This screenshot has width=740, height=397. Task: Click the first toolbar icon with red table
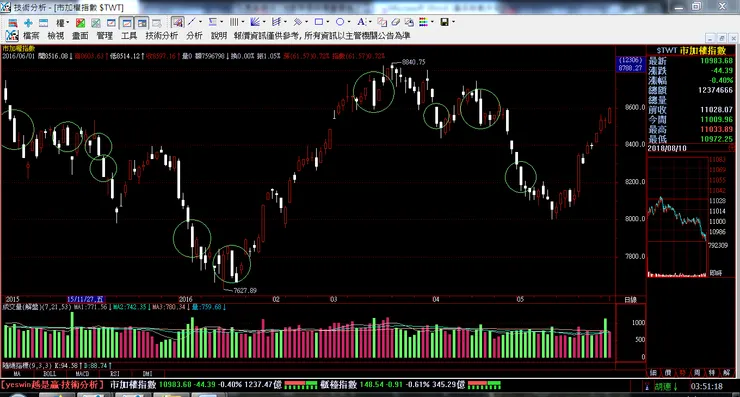[12, 22]
